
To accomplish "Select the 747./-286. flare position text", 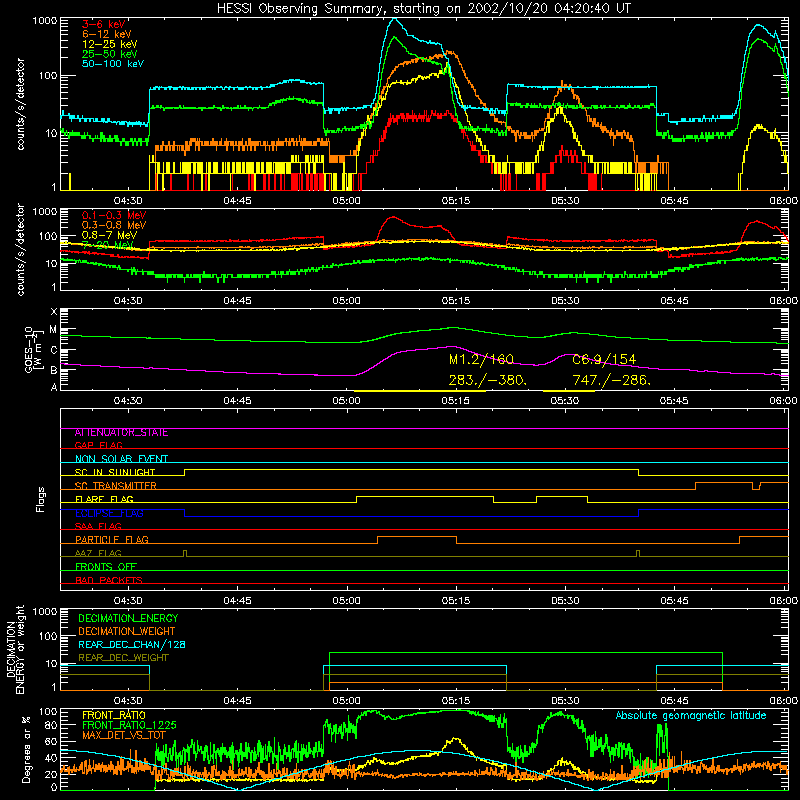I will tap(611, 381).
